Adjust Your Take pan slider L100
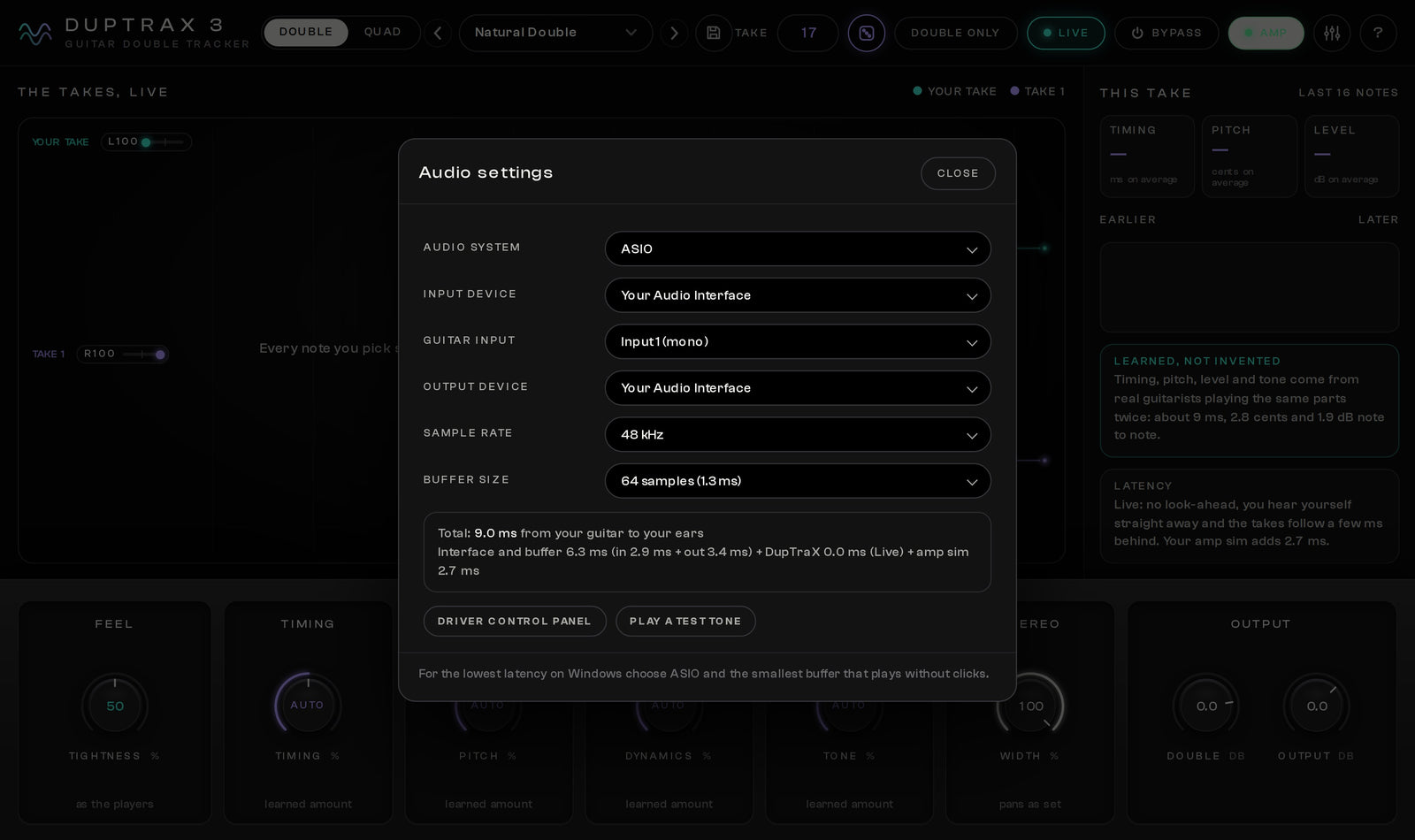Image resolution: width=1415 pixels, height=840 pixels. tap(146, 141)
